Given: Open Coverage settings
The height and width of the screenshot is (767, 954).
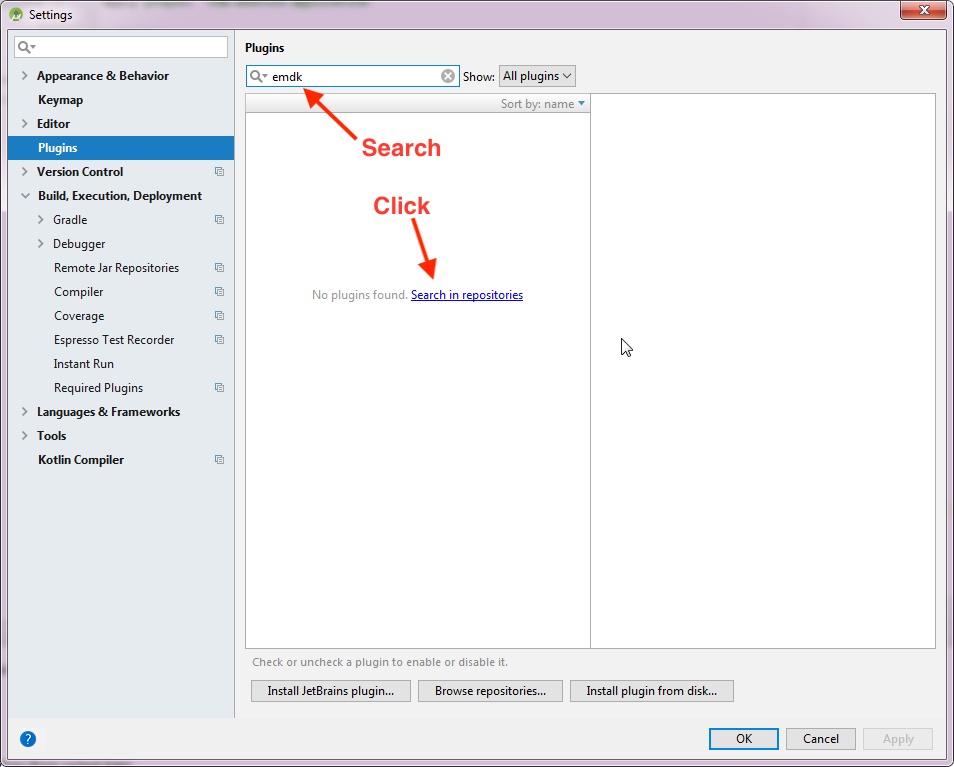Looking at the screenshot, I should coord(79,316).
